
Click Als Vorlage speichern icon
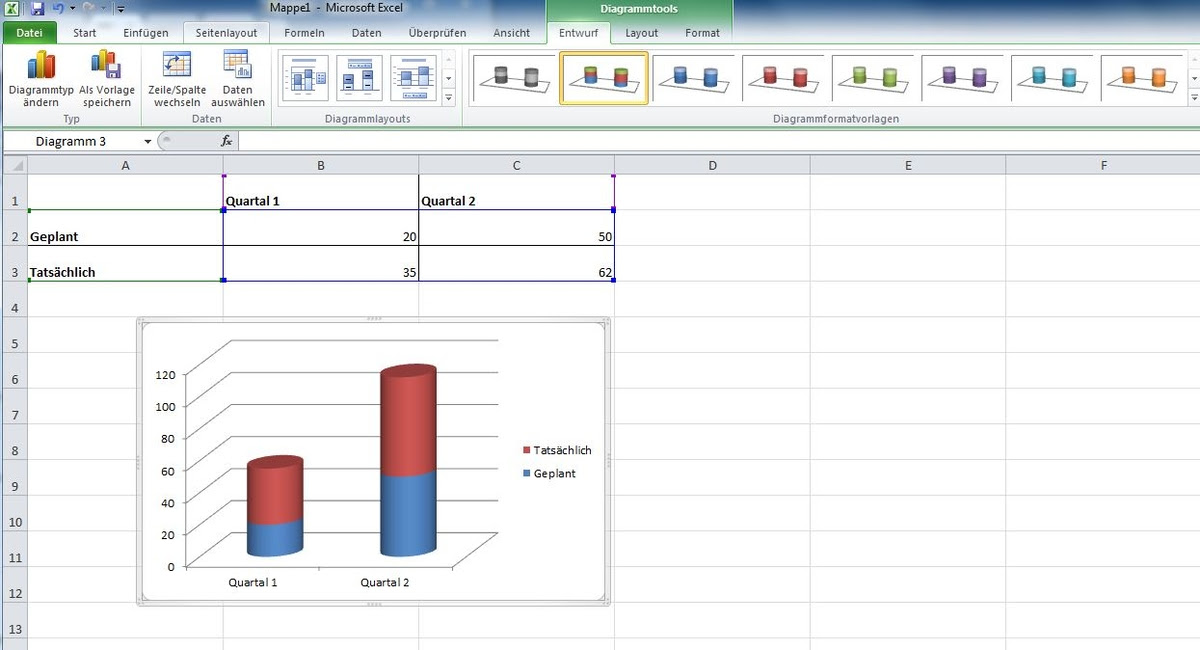click(x=106, y=66)
